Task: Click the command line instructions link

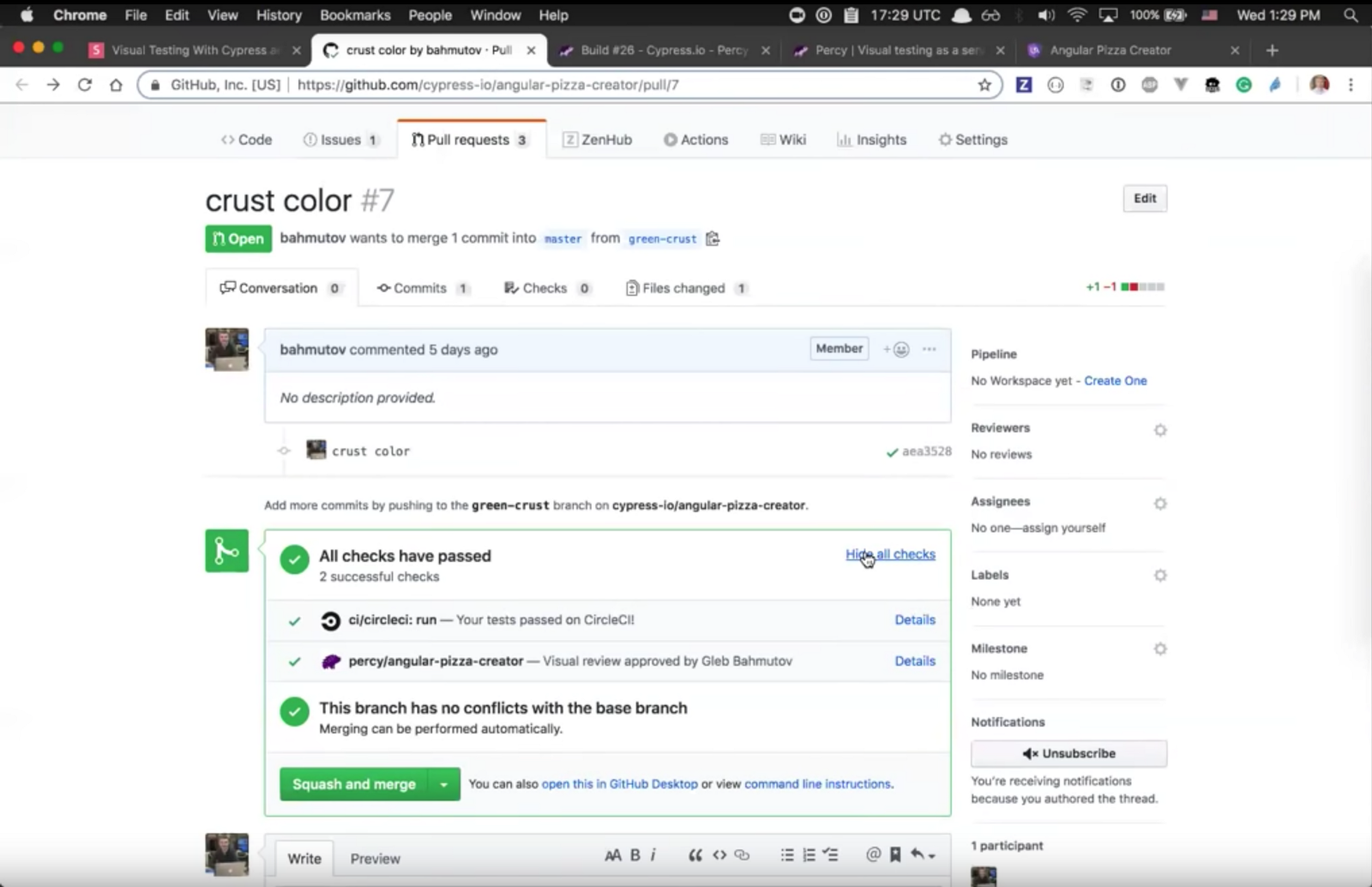Action: pos(817,784)
